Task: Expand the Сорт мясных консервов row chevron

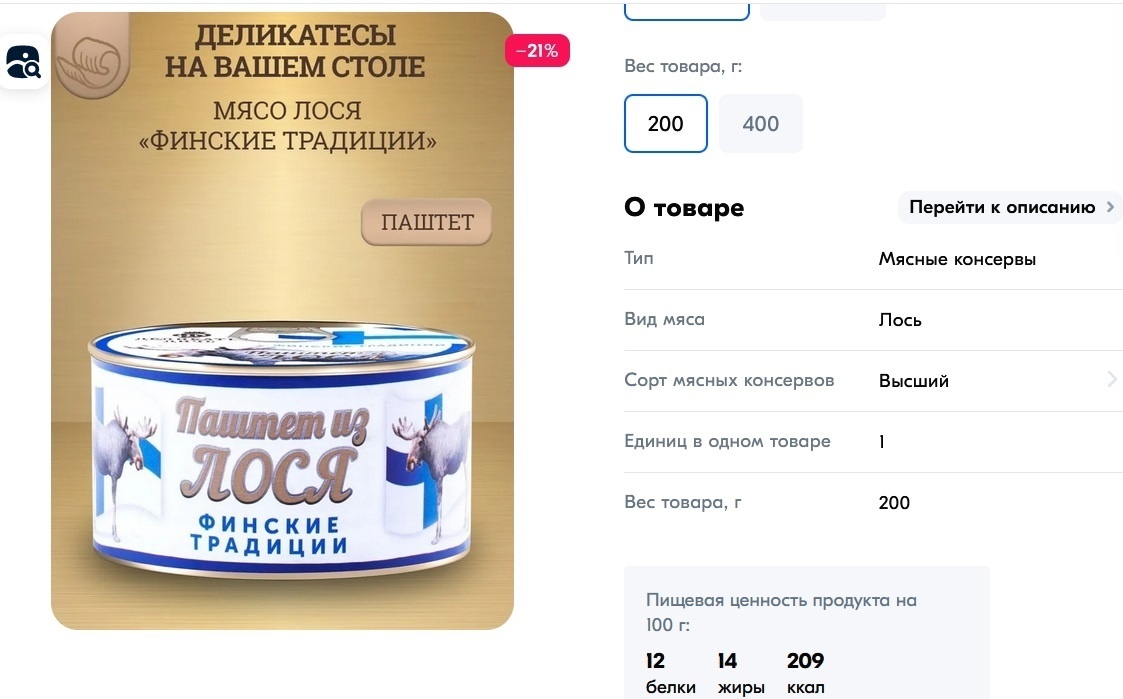Action: (1112, 380)
